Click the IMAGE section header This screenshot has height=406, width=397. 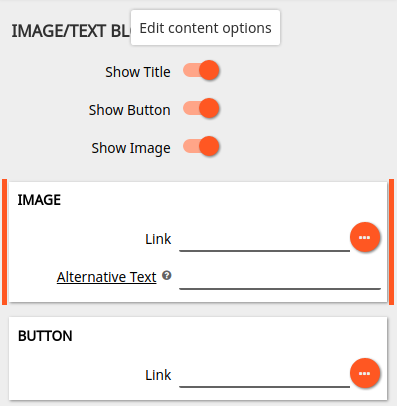39,200
